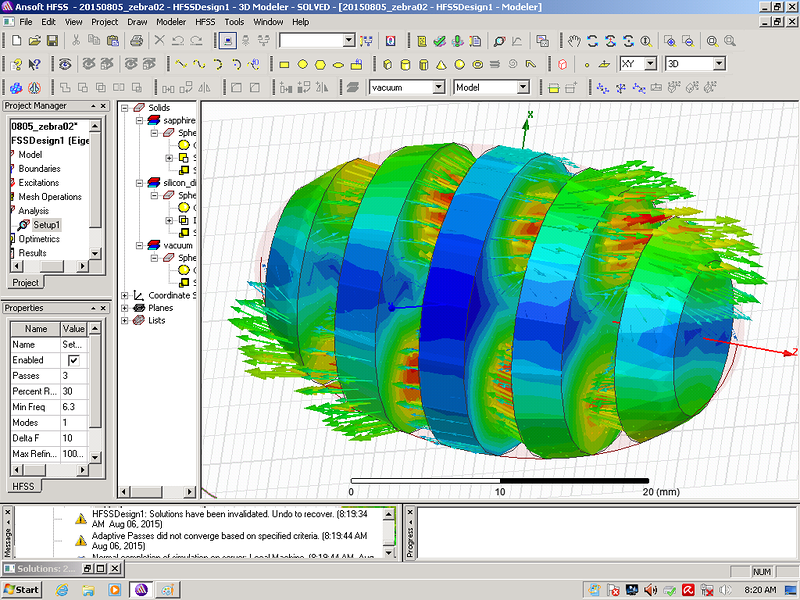The width and height of the screenshot is (800, 600).
Task: Select the Pan hand tool
Action: pyautogui.click(x=574, y=41)
